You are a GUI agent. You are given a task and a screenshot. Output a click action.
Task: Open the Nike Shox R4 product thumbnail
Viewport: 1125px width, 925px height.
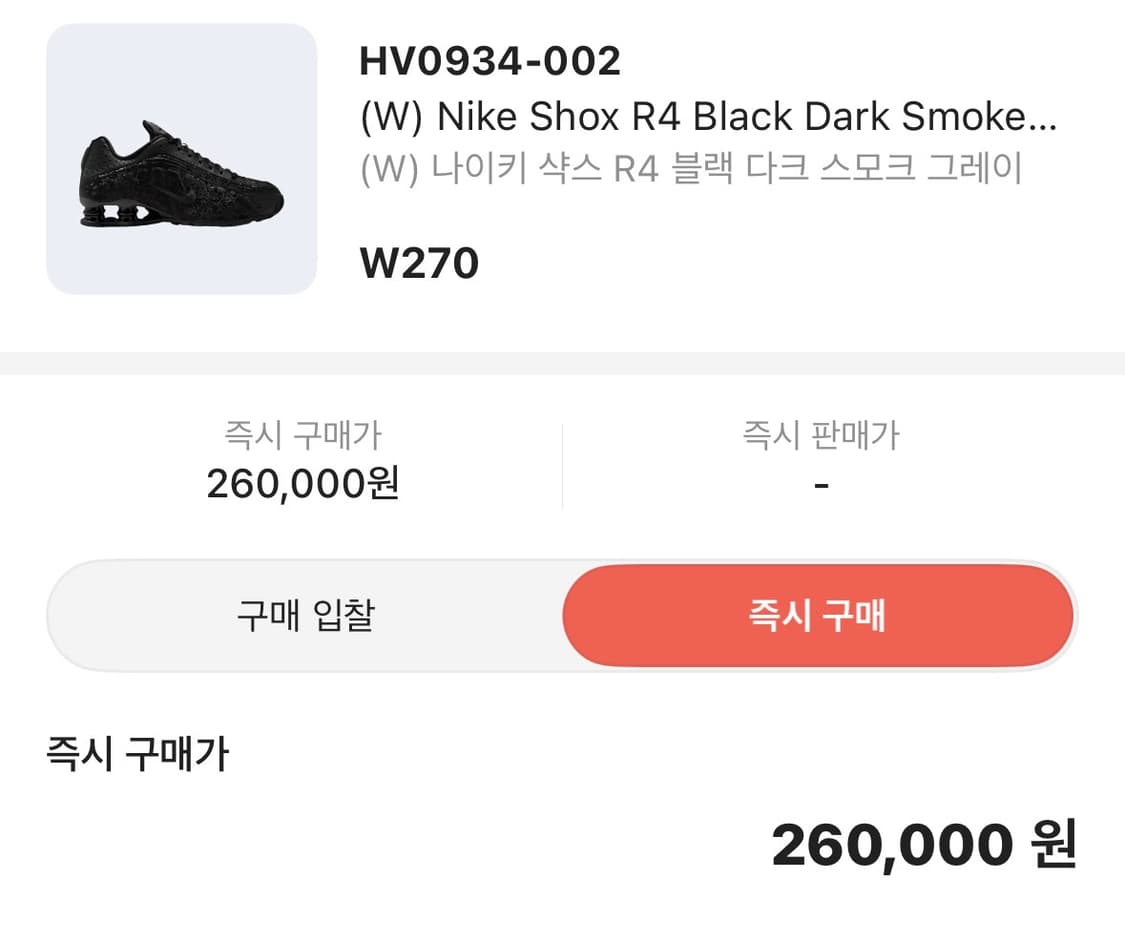(180, 160)
